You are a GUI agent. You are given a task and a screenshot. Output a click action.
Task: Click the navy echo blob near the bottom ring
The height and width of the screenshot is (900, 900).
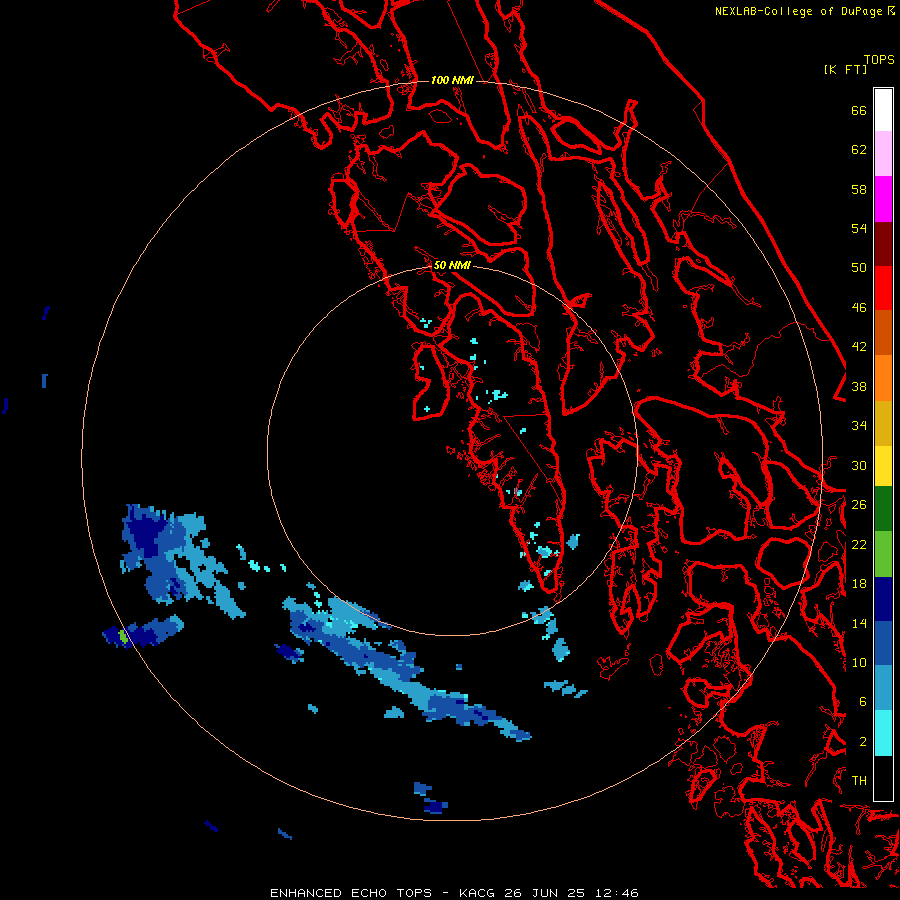point(436,806)
